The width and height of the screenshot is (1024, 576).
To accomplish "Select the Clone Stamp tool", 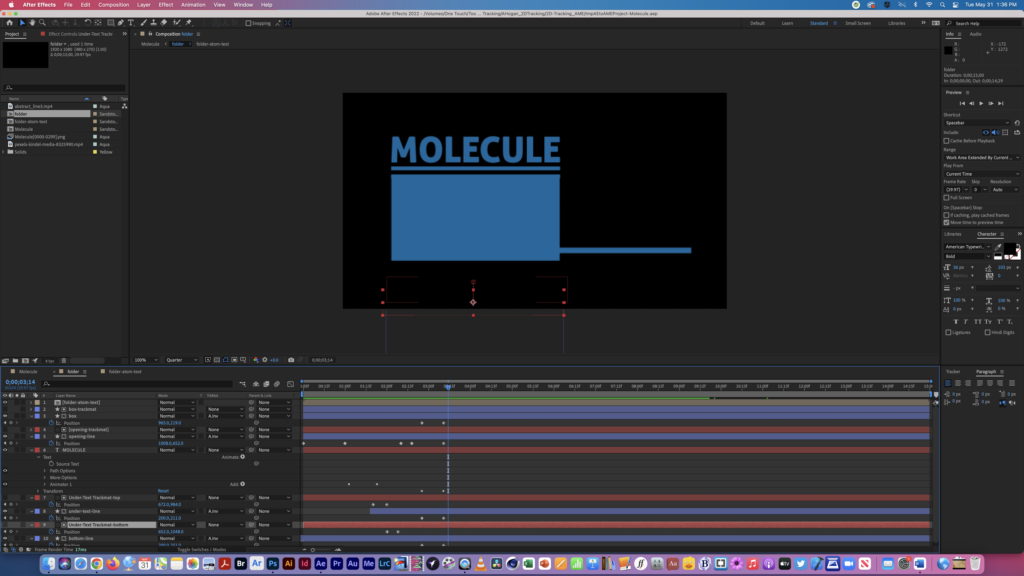I will [153, 23].
